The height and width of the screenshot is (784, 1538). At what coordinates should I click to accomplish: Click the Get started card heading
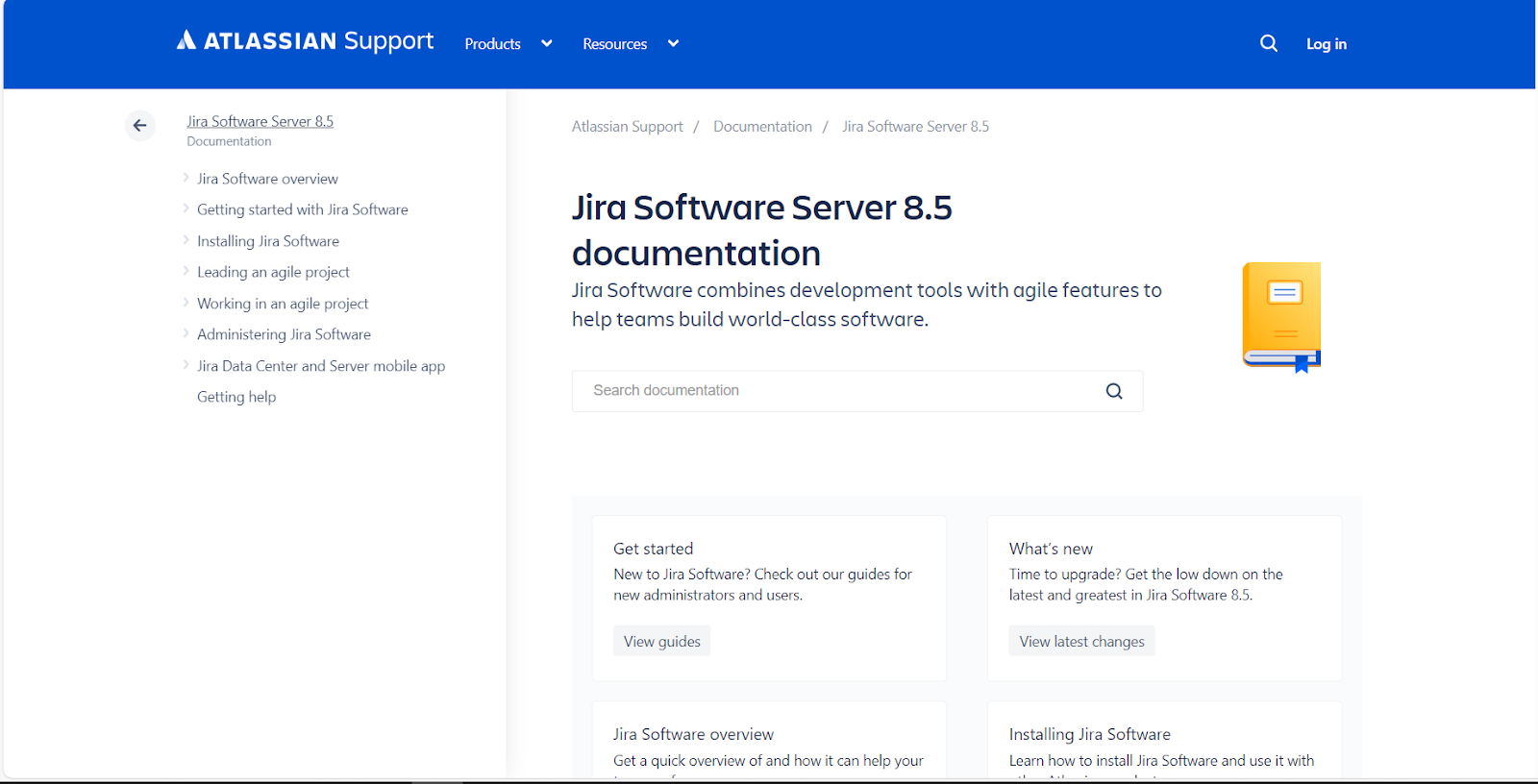[654, 549]
